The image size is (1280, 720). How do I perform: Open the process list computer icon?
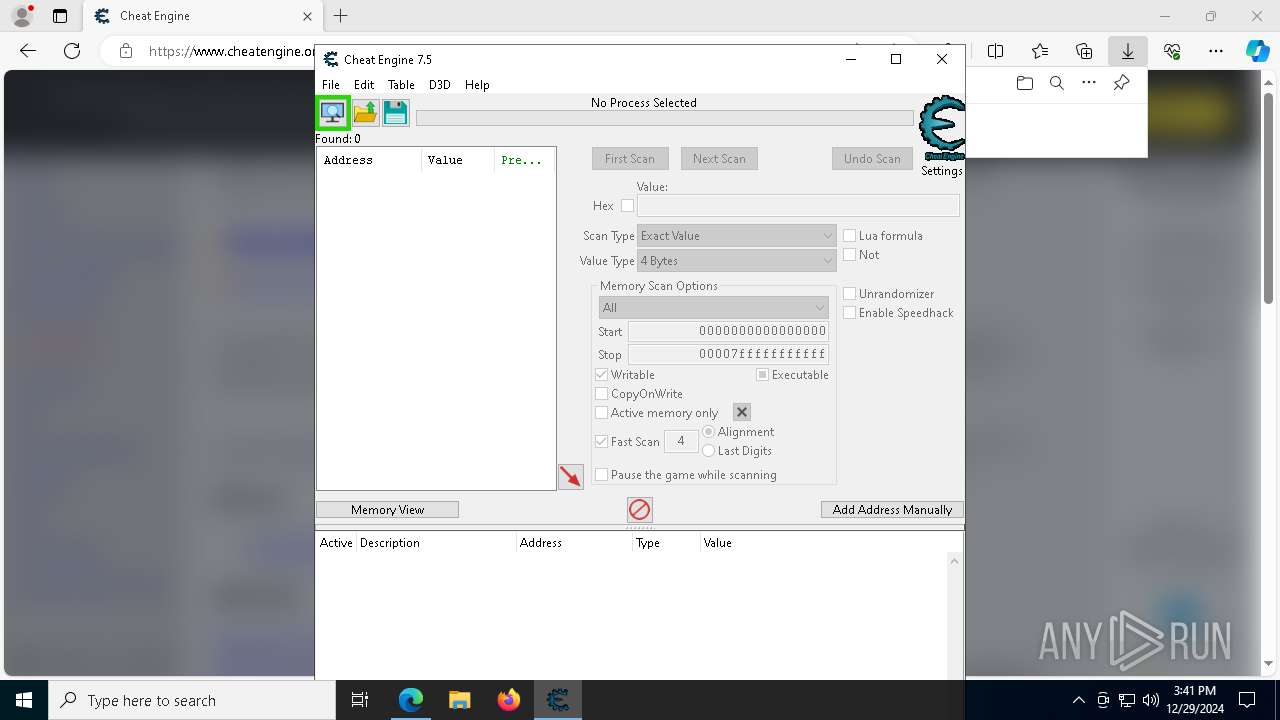click(x=333, y=112)
